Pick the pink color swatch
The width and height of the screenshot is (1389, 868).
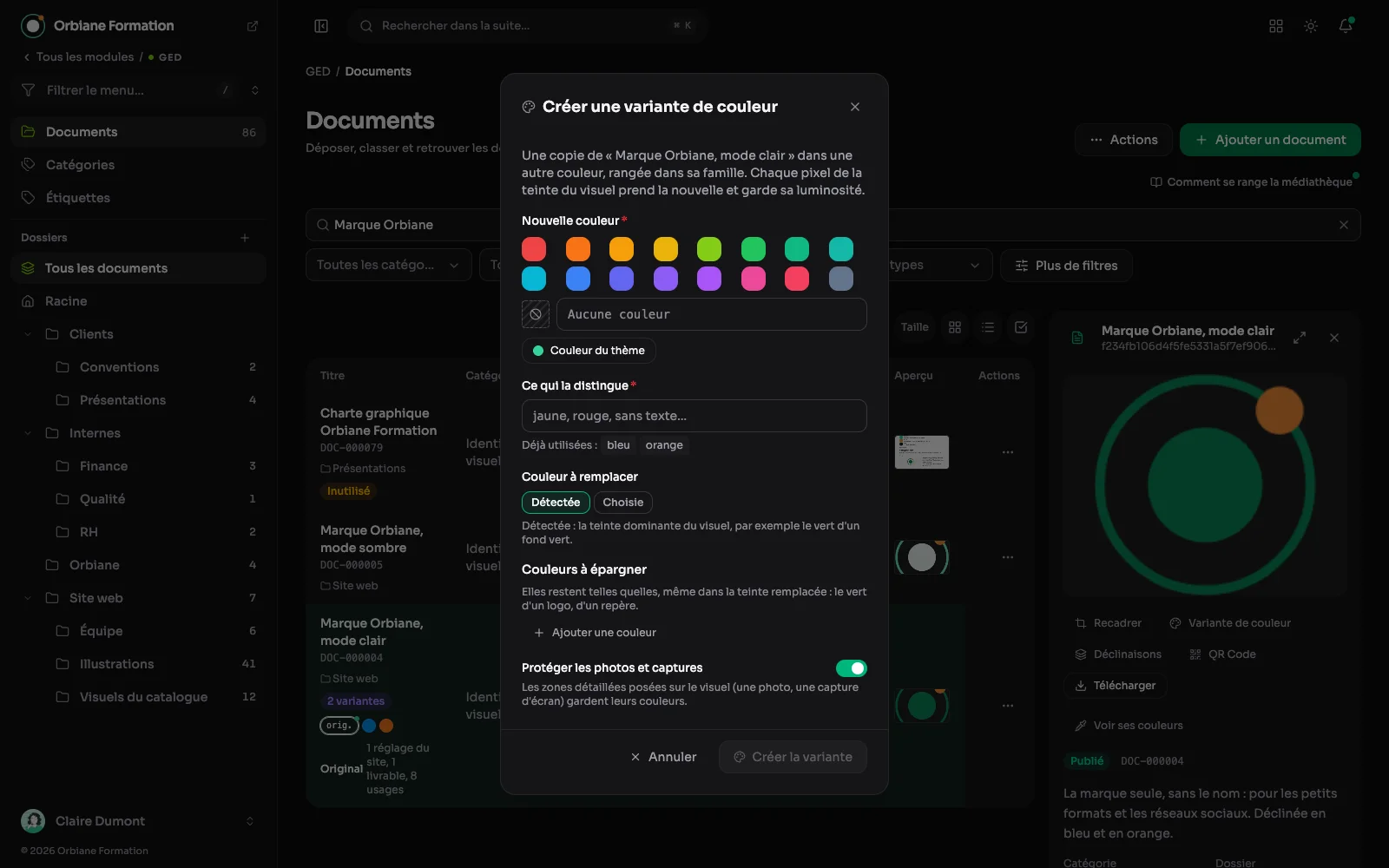[x=754, y=279]
